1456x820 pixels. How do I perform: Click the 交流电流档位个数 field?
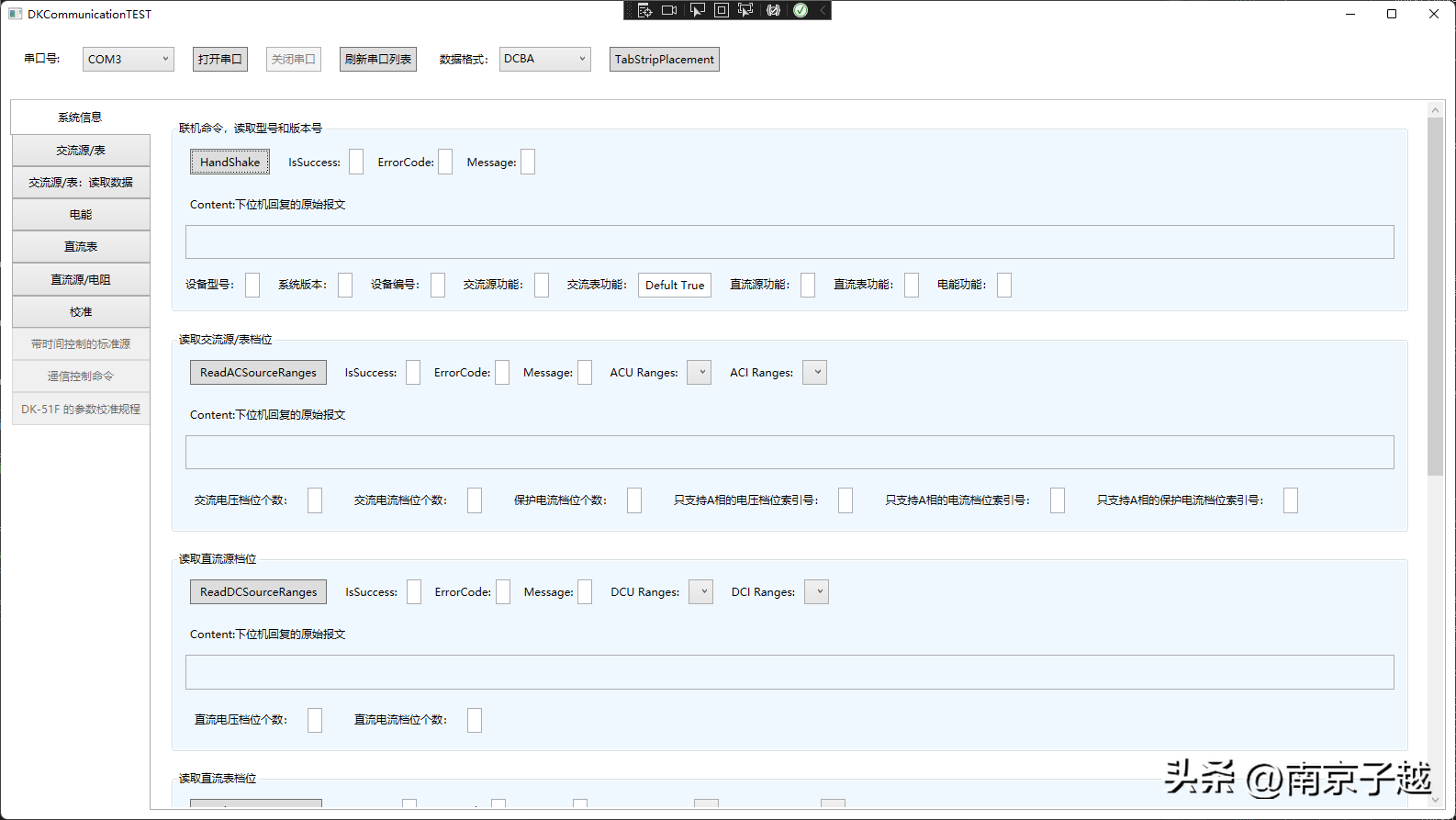click(475, 500)
